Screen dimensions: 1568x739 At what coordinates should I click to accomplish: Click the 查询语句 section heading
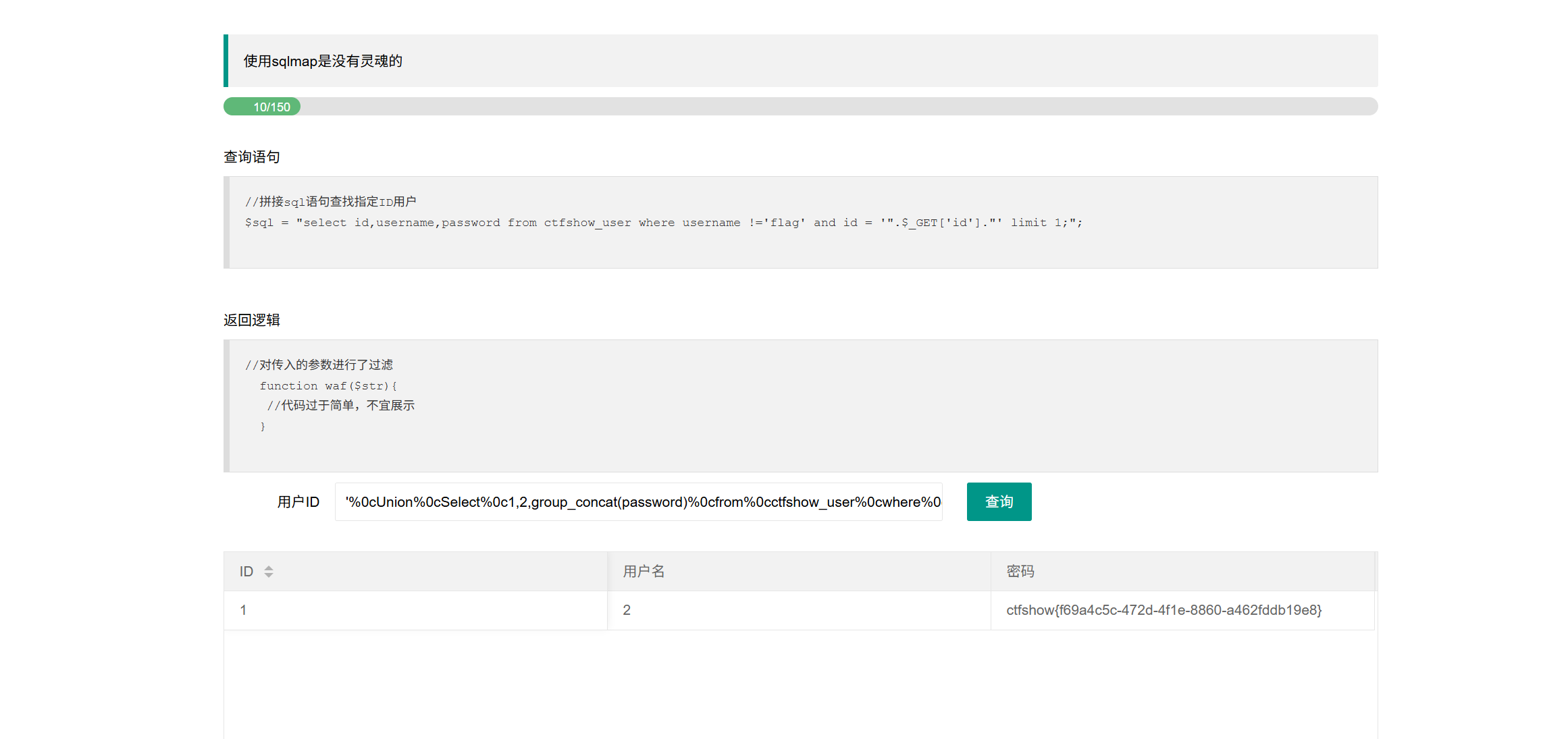tap(252, 157)
